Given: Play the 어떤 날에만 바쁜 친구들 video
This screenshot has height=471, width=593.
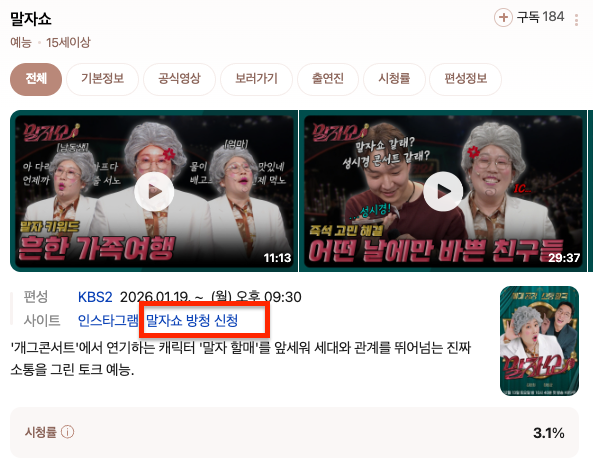Looking at the screenshot, I should pyautogui.click(x=443, y=191).
